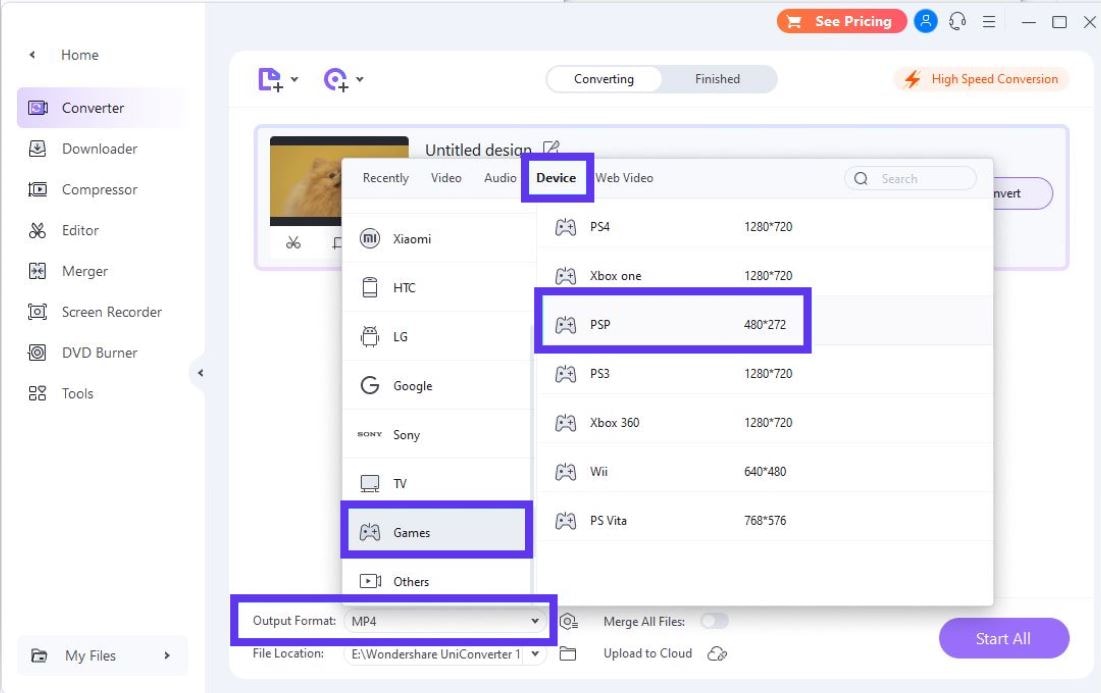Select the Video tab
The height and width of the screenshot is (693, 1101).
[446, 178]
